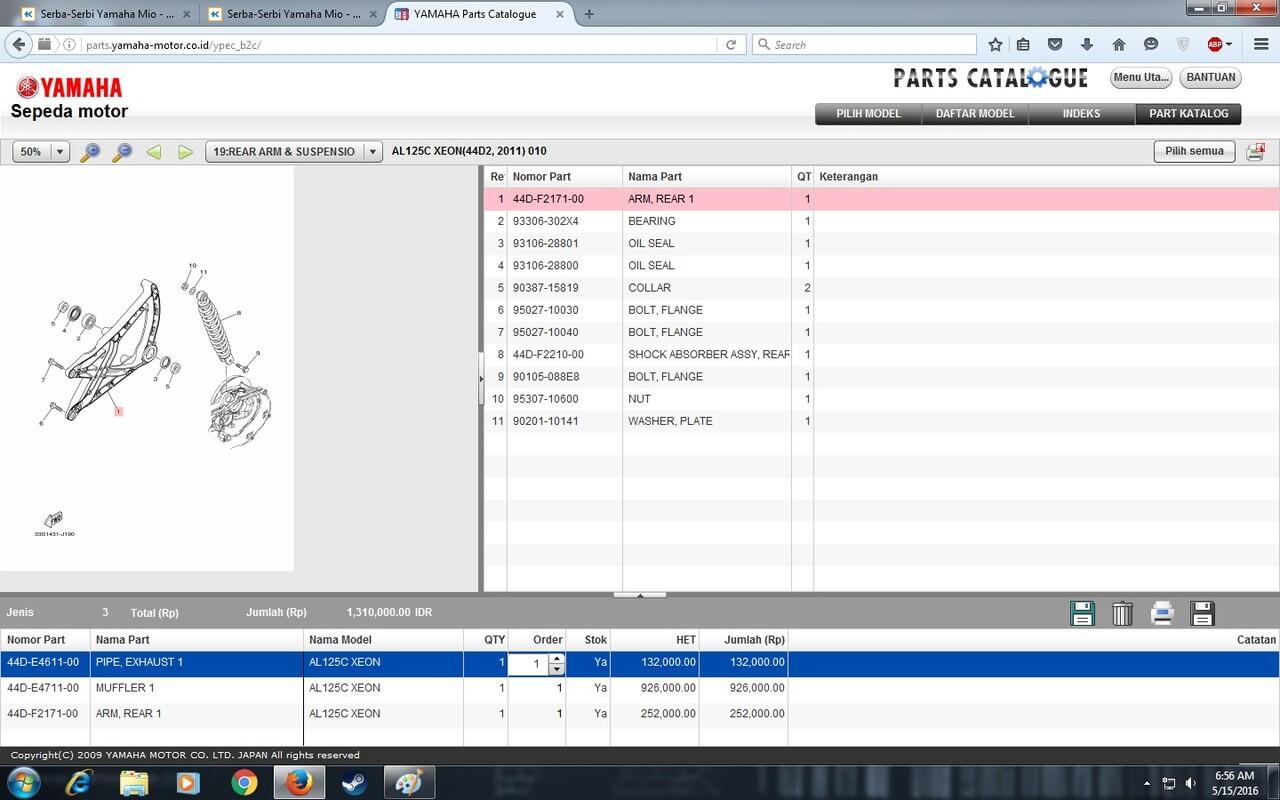The image size is (1280, 800).
Task: Show hidden icons in the system tray
Action: click(x=1146, y=783)
